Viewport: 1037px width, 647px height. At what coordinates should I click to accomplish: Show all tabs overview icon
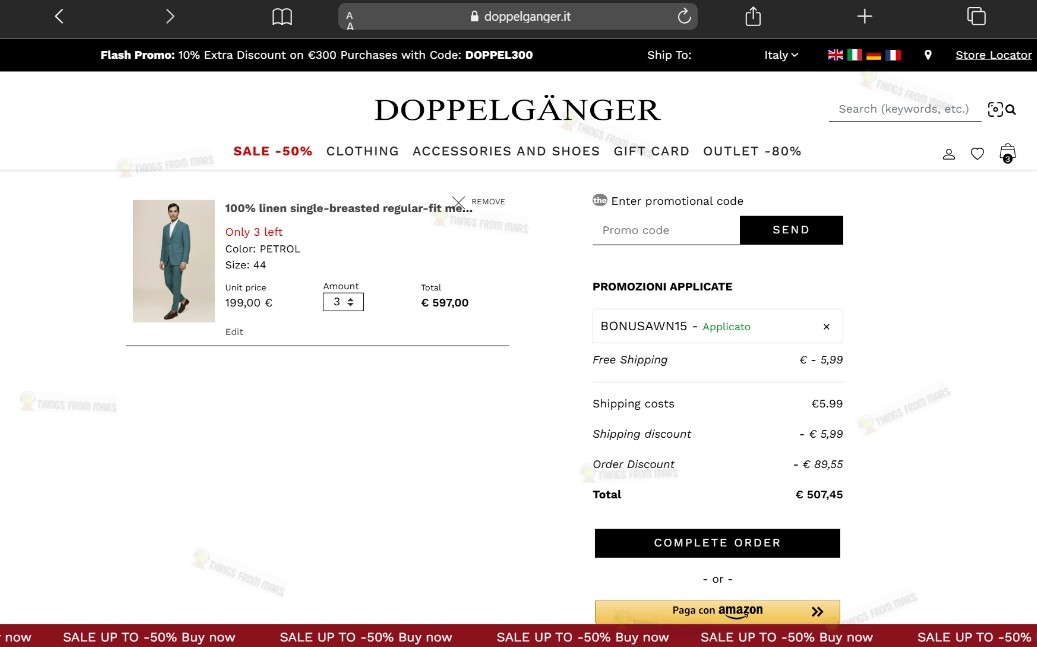[x=976, y=16]
